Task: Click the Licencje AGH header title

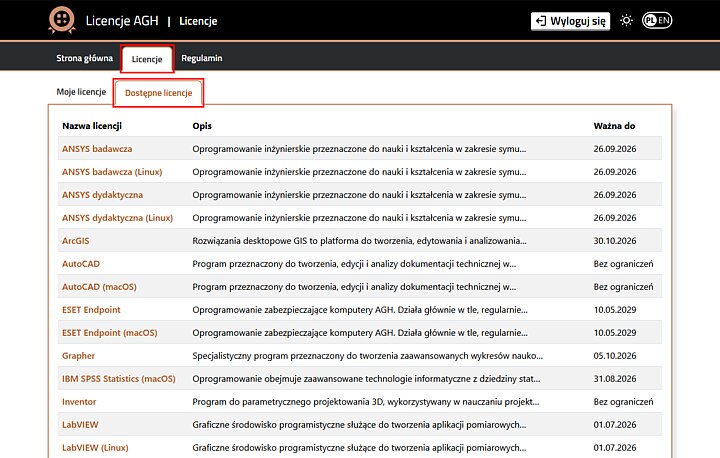Action: (122, 21)
